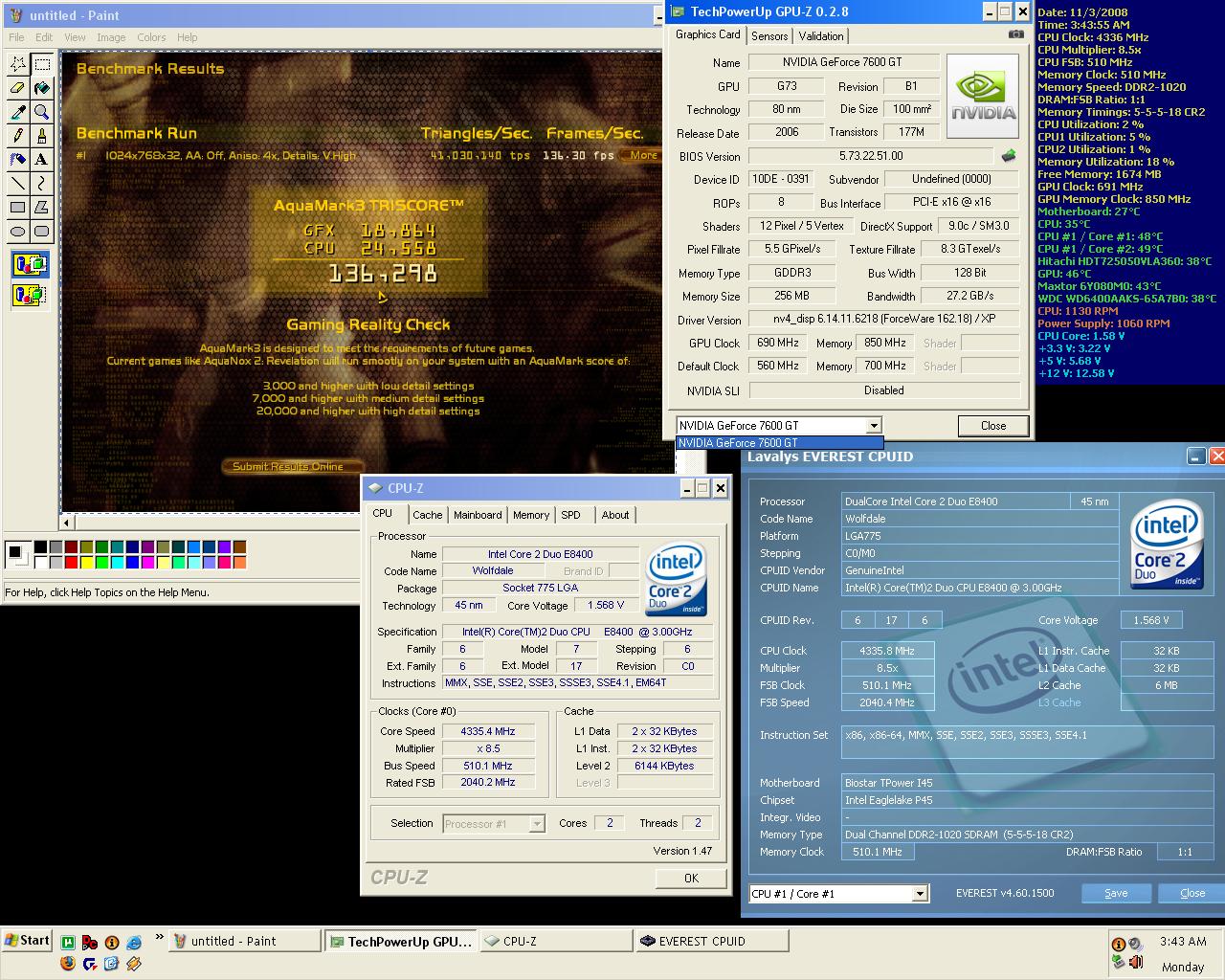The image size is (1225, 980).
Task: Select the Magnifier tool in Paint
Action: pyautogui.click(x=42, y=112)
